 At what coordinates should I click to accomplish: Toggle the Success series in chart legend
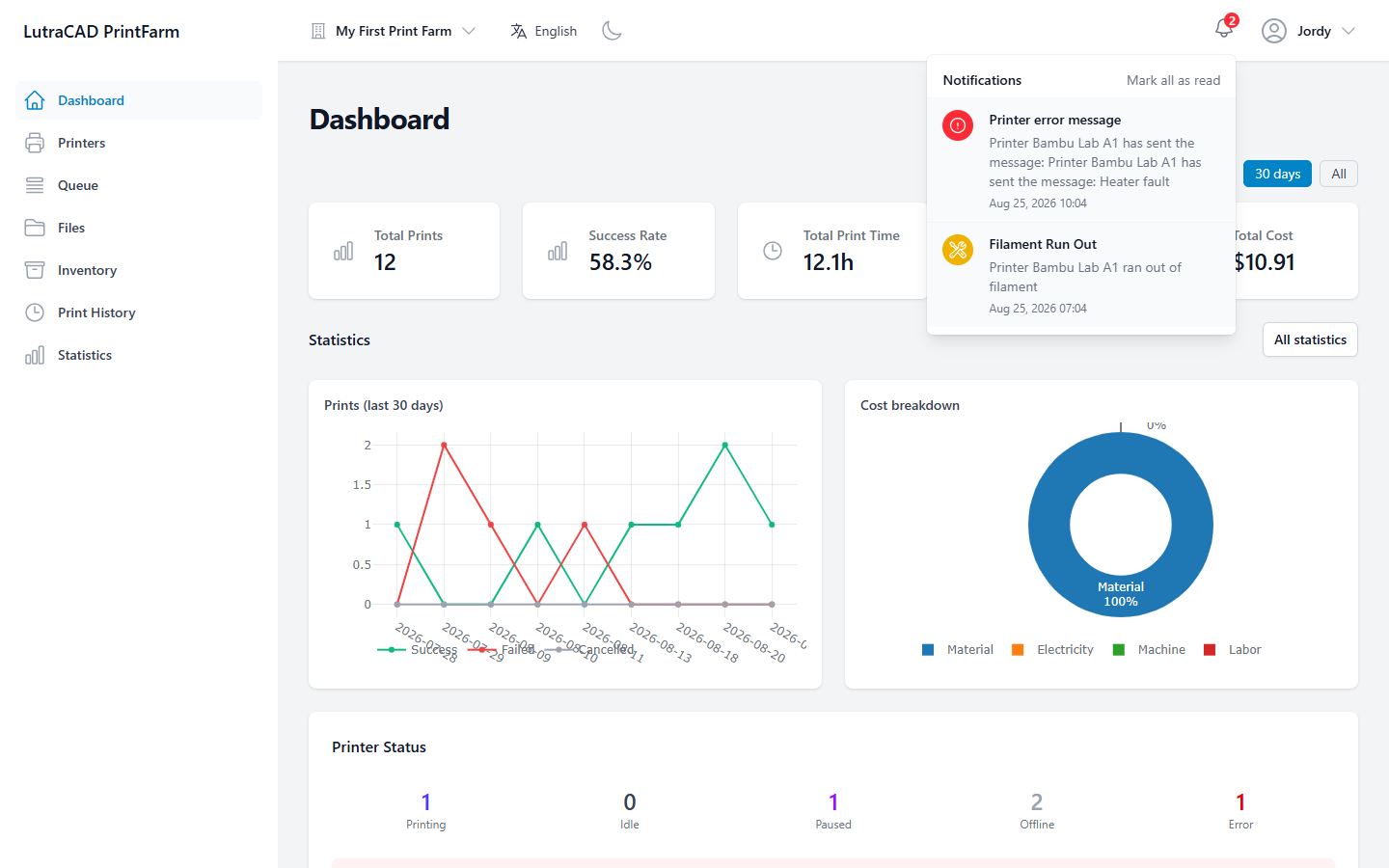418,650
